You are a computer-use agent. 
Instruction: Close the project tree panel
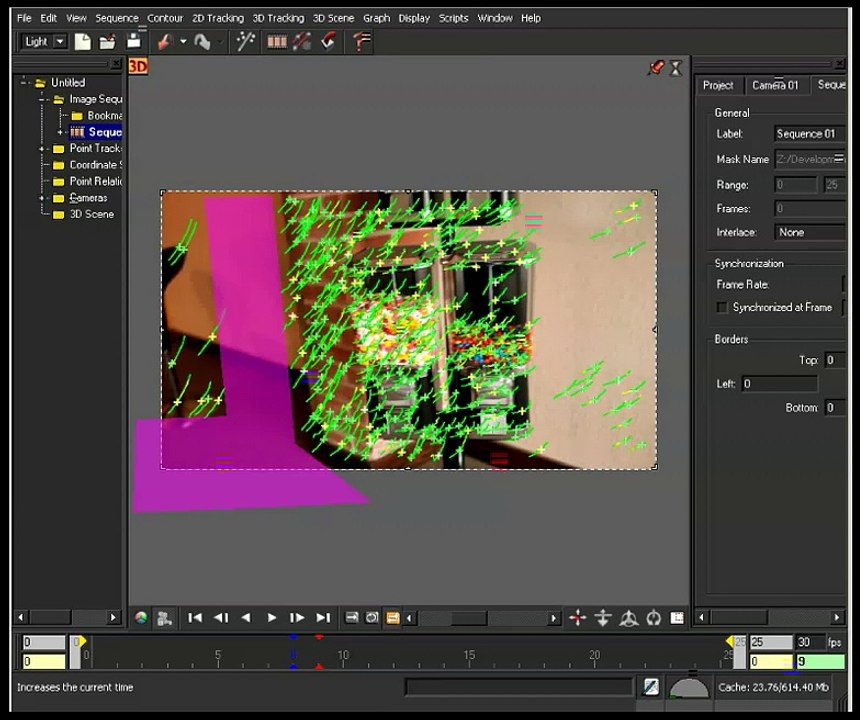pos(116,64)
